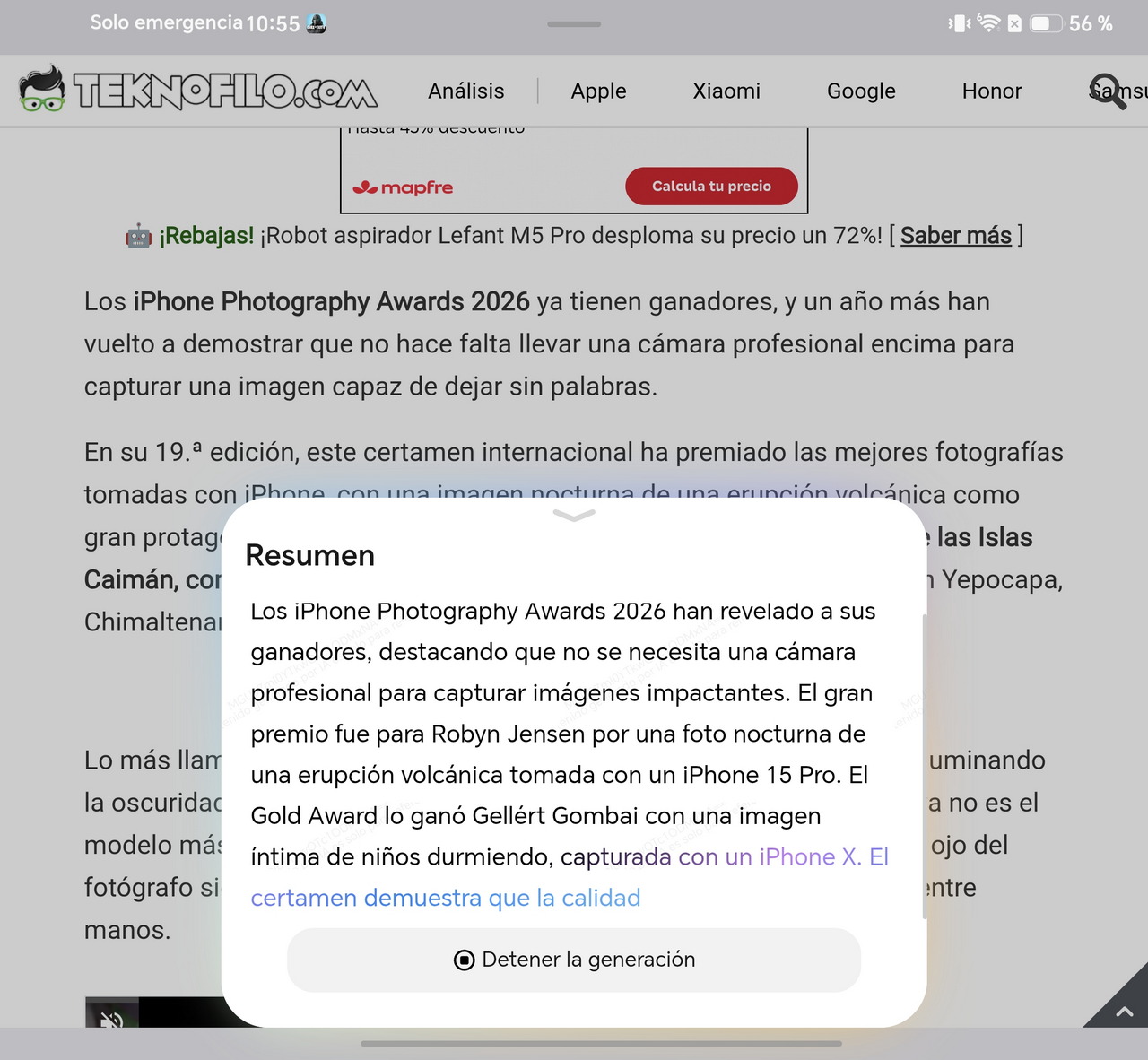Image resolution: width=1148 pixels, height=1060 pixels.
Task: Open the Google category
Action: pos(861,91)
